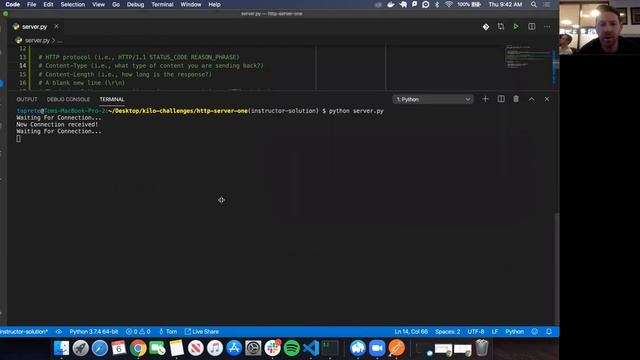
Task: Click the 'python server.py' command in terminal
Action: [x=356, y=111]
